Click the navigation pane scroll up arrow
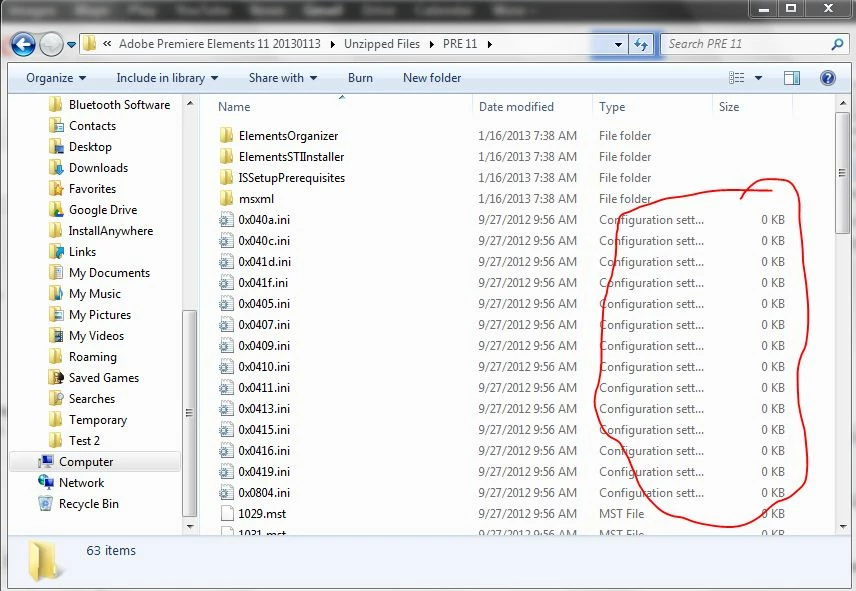 pos(189,103)
